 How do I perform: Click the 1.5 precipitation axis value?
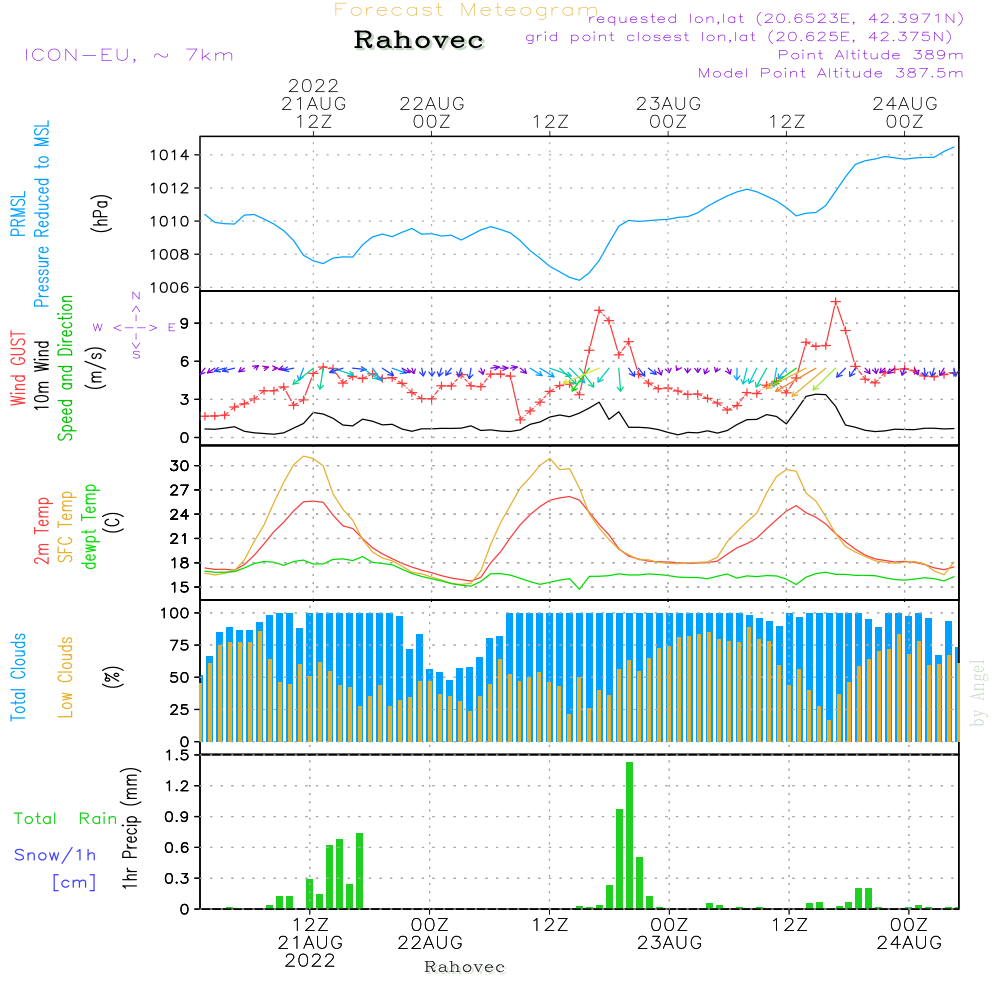click(177, 755)
